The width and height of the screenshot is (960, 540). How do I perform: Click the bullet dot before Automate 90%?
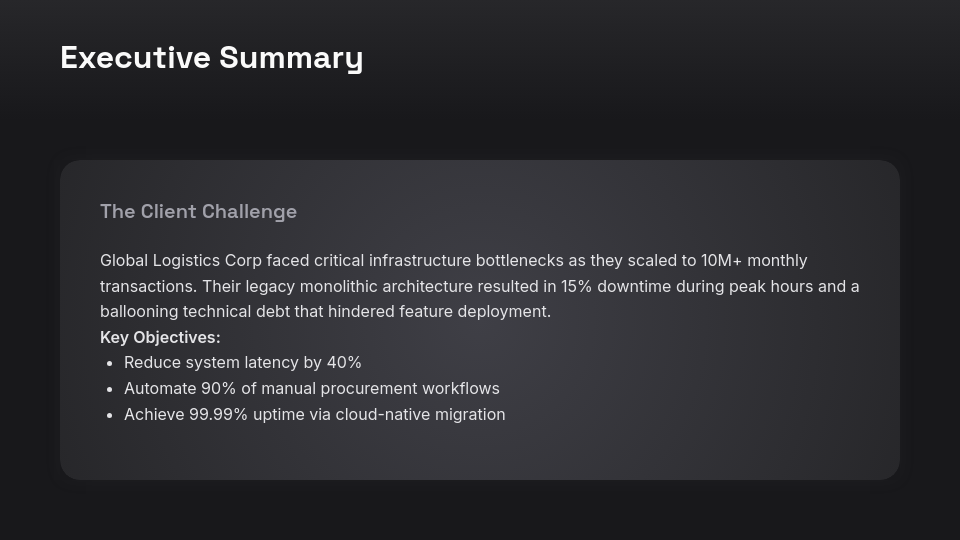(109, 389)
